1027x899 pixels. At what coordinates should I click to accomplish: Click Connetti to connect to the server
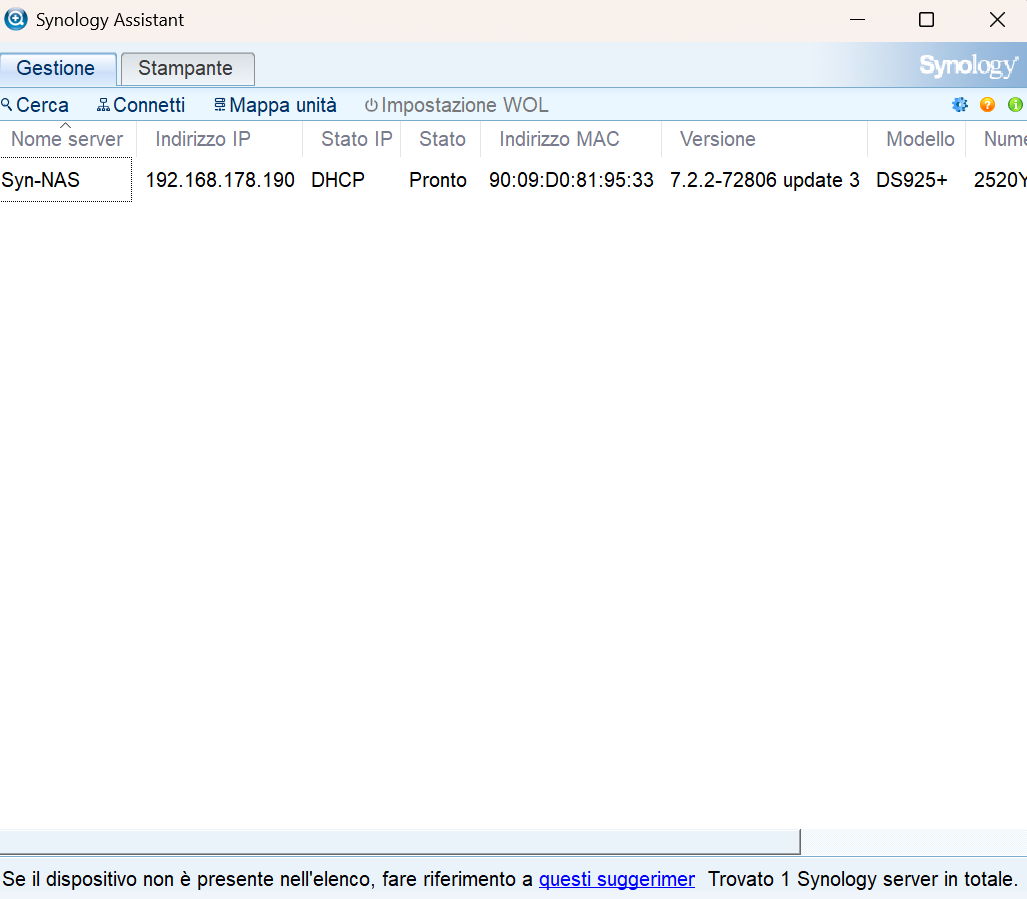click(x=141, y=105)
